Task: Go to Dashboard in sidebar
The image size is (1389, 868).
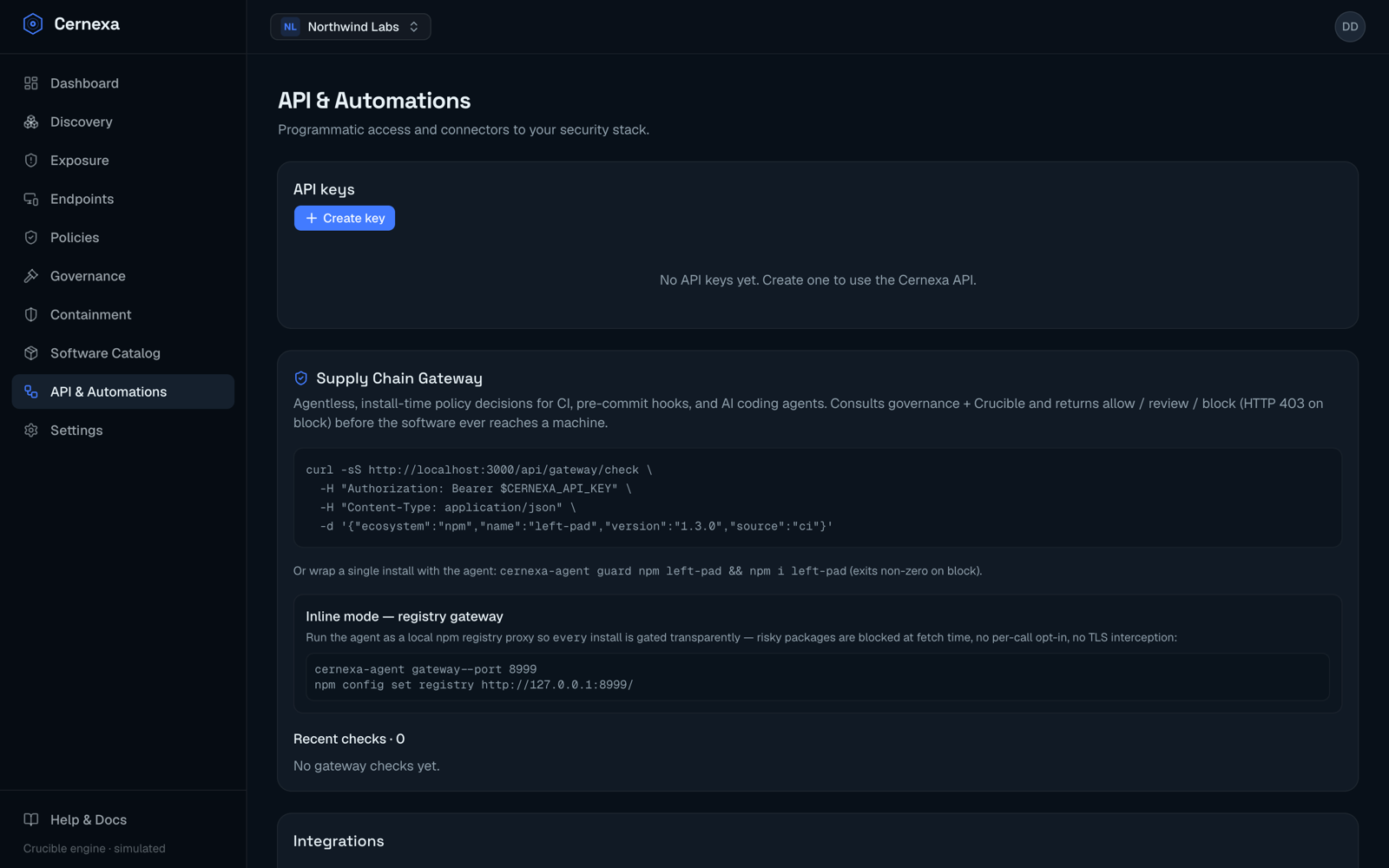Action: click(x=123, y=83)
